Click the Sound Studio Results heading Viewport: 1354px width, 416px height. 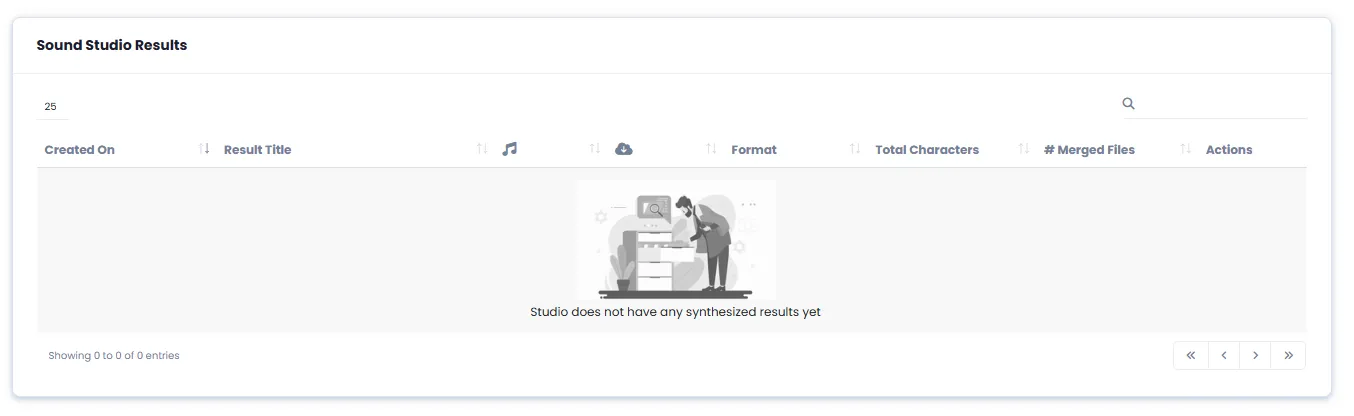point(112,45)
